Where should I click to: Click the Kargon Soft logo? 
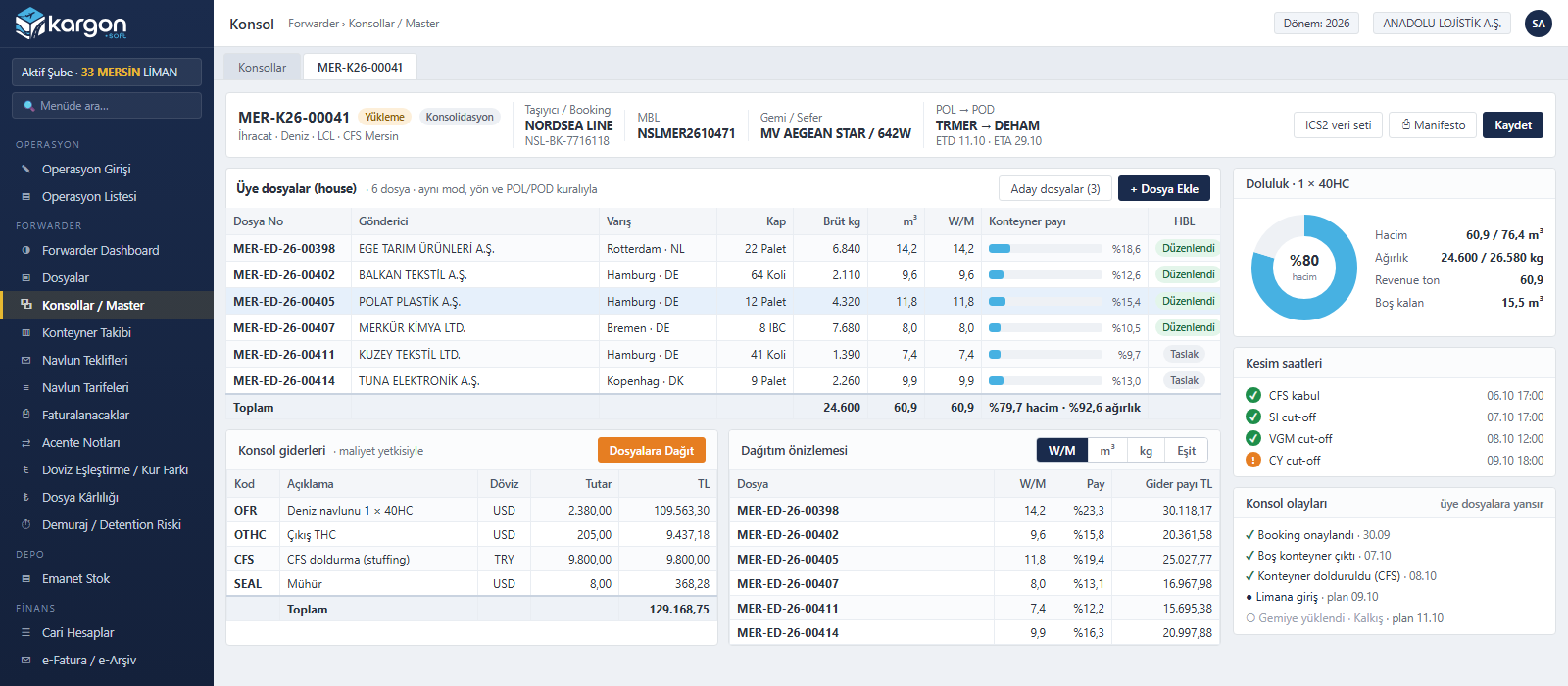(x=72, y=24)
